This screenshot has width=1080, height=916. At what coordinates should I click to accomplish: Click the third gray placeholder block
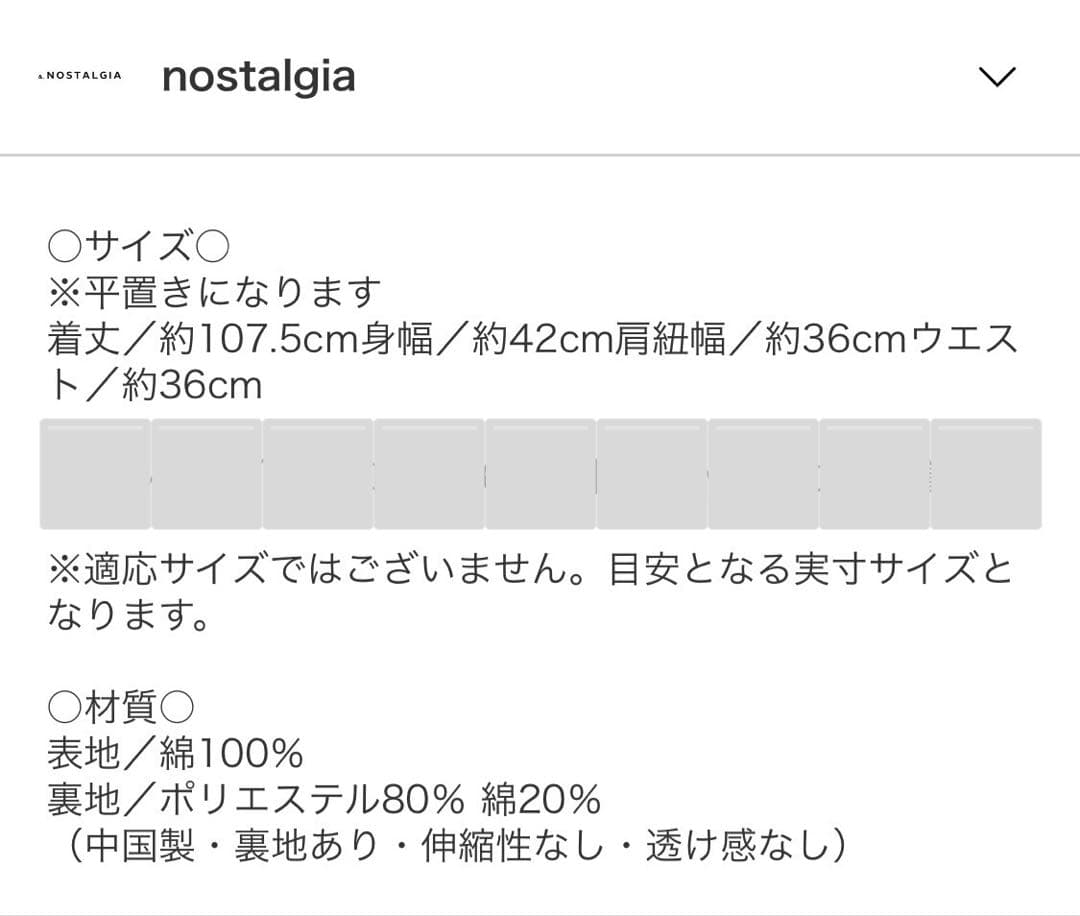[318, 474]
